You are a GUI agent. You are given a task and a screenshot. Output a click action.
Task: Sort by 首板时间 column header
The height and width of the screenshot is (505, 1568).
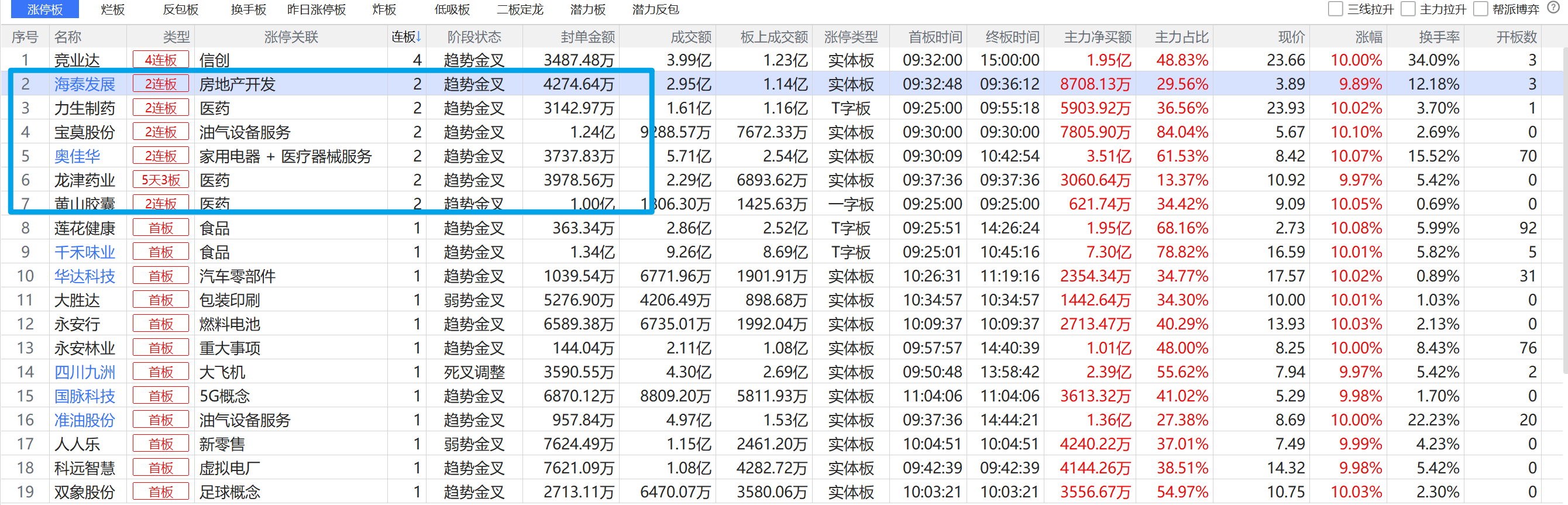(935, 36)
